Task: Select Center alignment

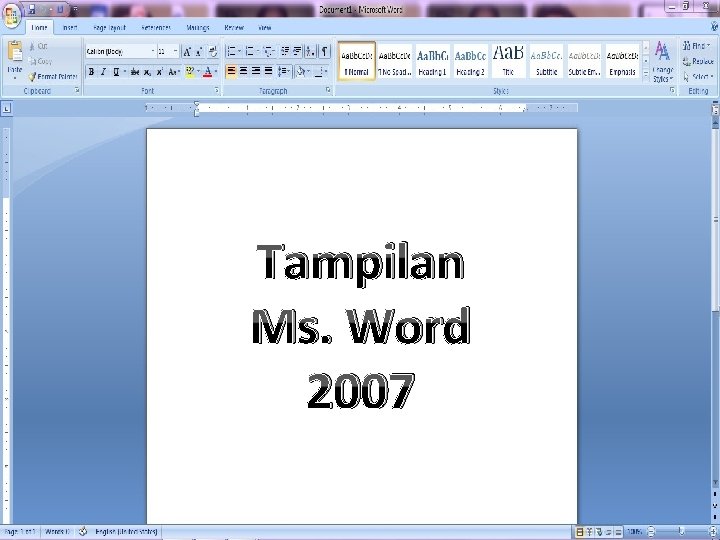Action: coord(243,71)
